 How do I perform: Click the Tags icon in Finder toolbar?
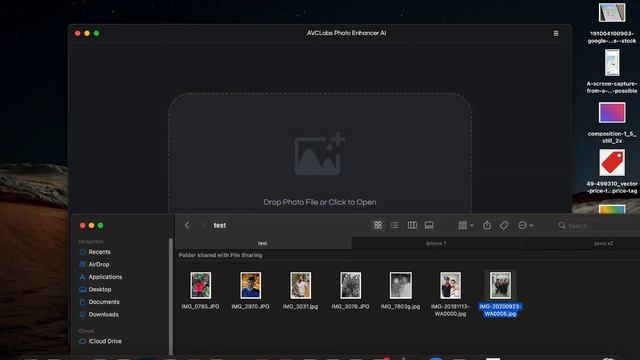[x=504, y=225]
